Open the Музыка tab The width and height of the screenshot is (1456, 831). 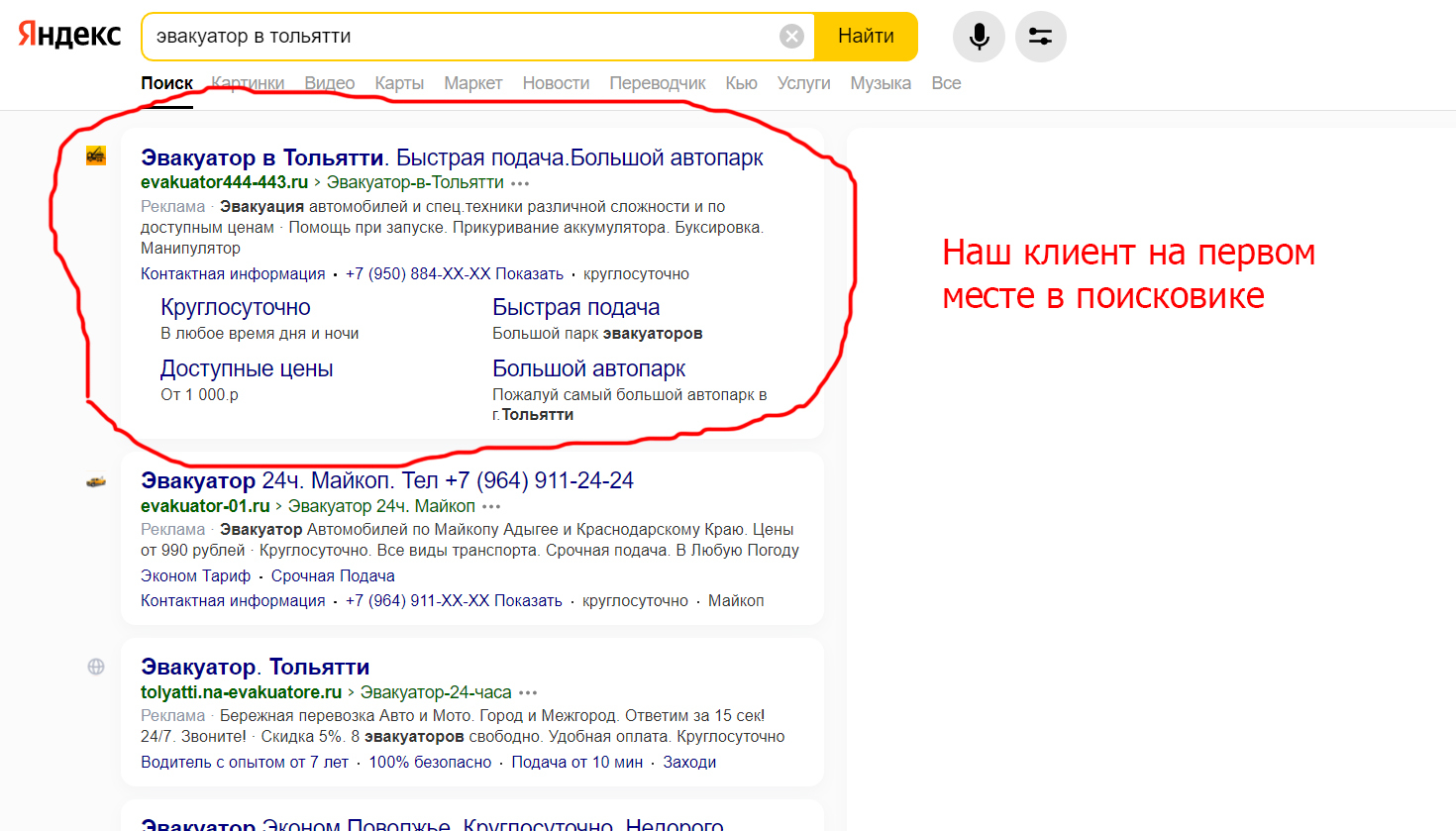881,83
